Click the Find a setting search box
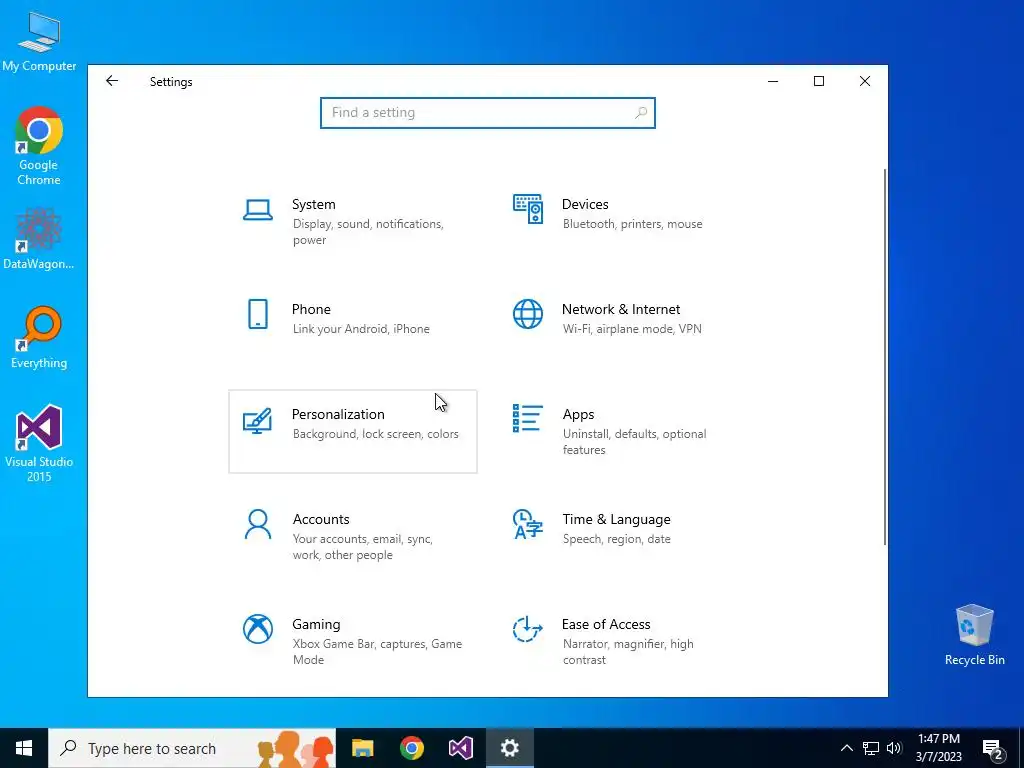The image size is (1024, 768). pyautogui.click(x=488, y=113)
